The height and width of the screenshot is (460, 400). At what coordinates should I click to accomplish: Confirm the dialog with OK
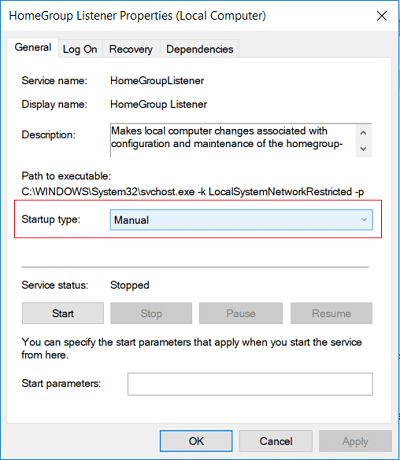196,441
